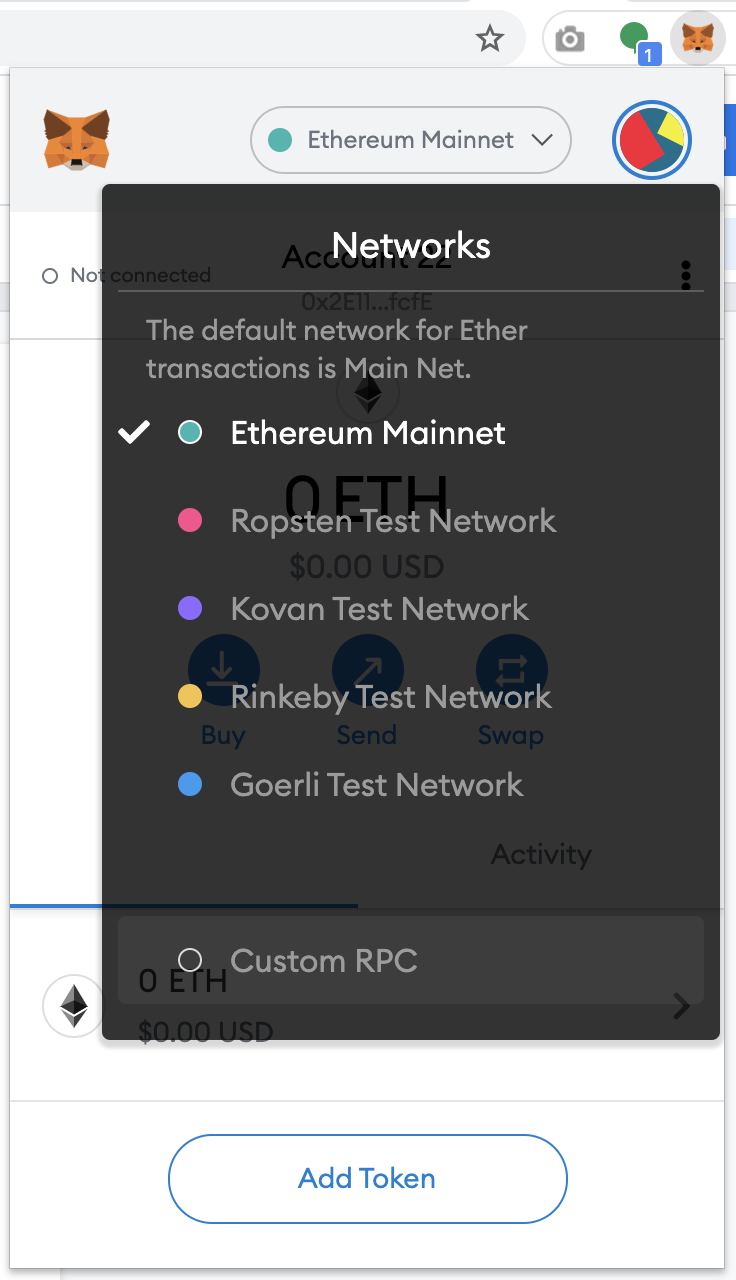
Task: Open the account avatar menu
Action: 652,140
